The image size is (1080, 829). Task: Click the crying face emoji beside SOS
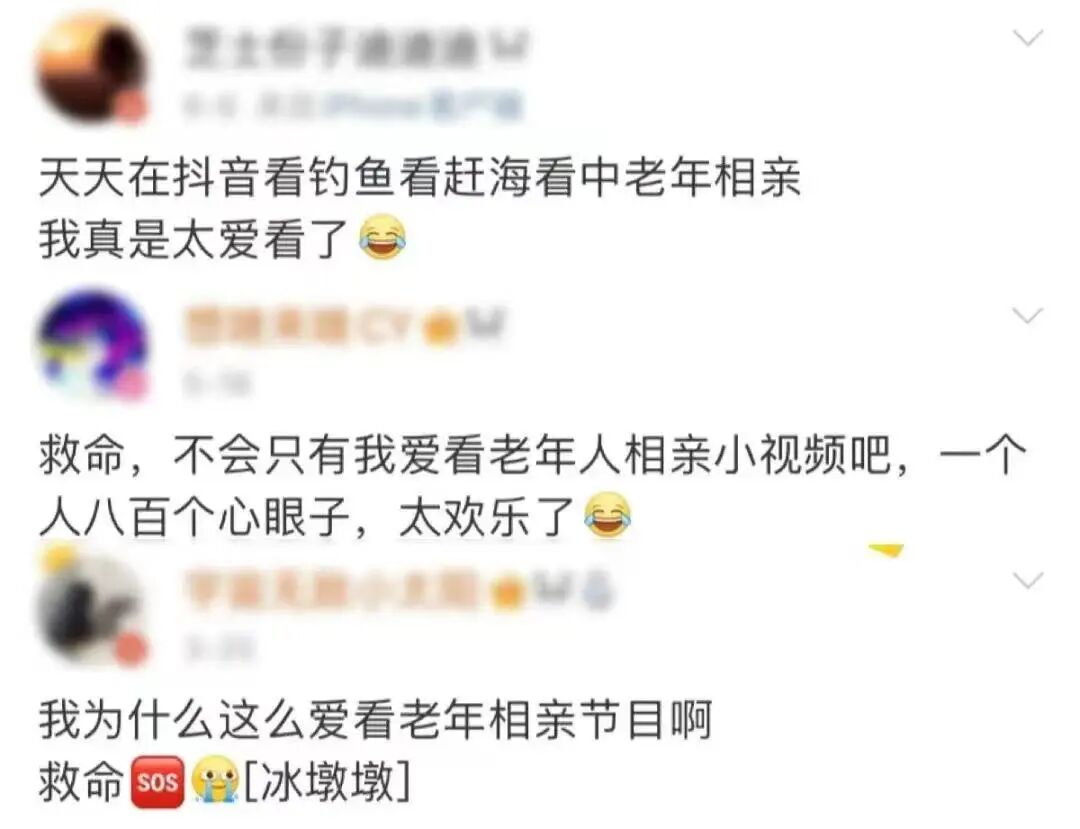pyautogui.click(x=215, y=781)
